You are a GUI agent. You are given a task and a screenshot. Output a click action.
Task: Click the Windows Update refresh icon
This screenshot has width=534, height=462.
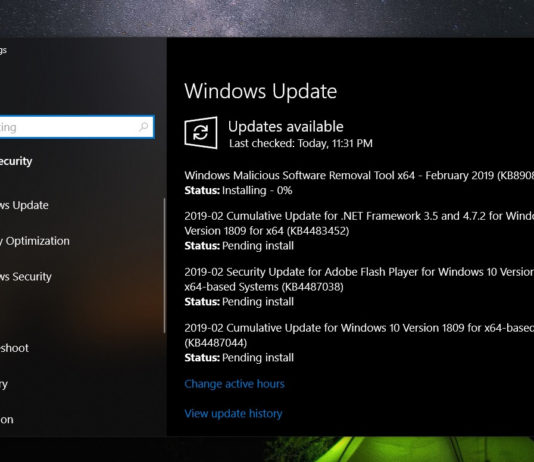(201, 132)
